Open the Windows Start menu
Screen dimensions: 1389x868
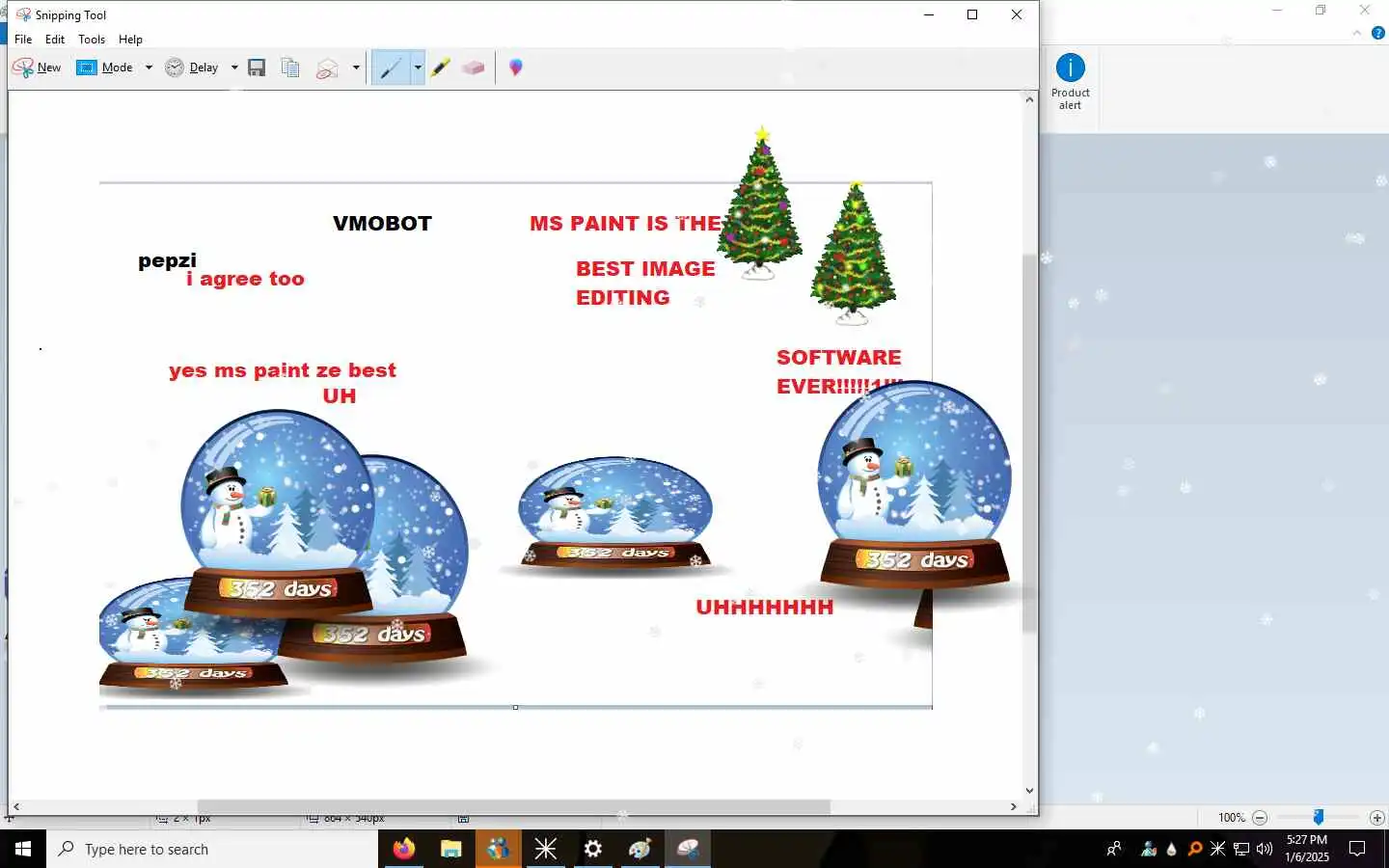click(23, 849)
